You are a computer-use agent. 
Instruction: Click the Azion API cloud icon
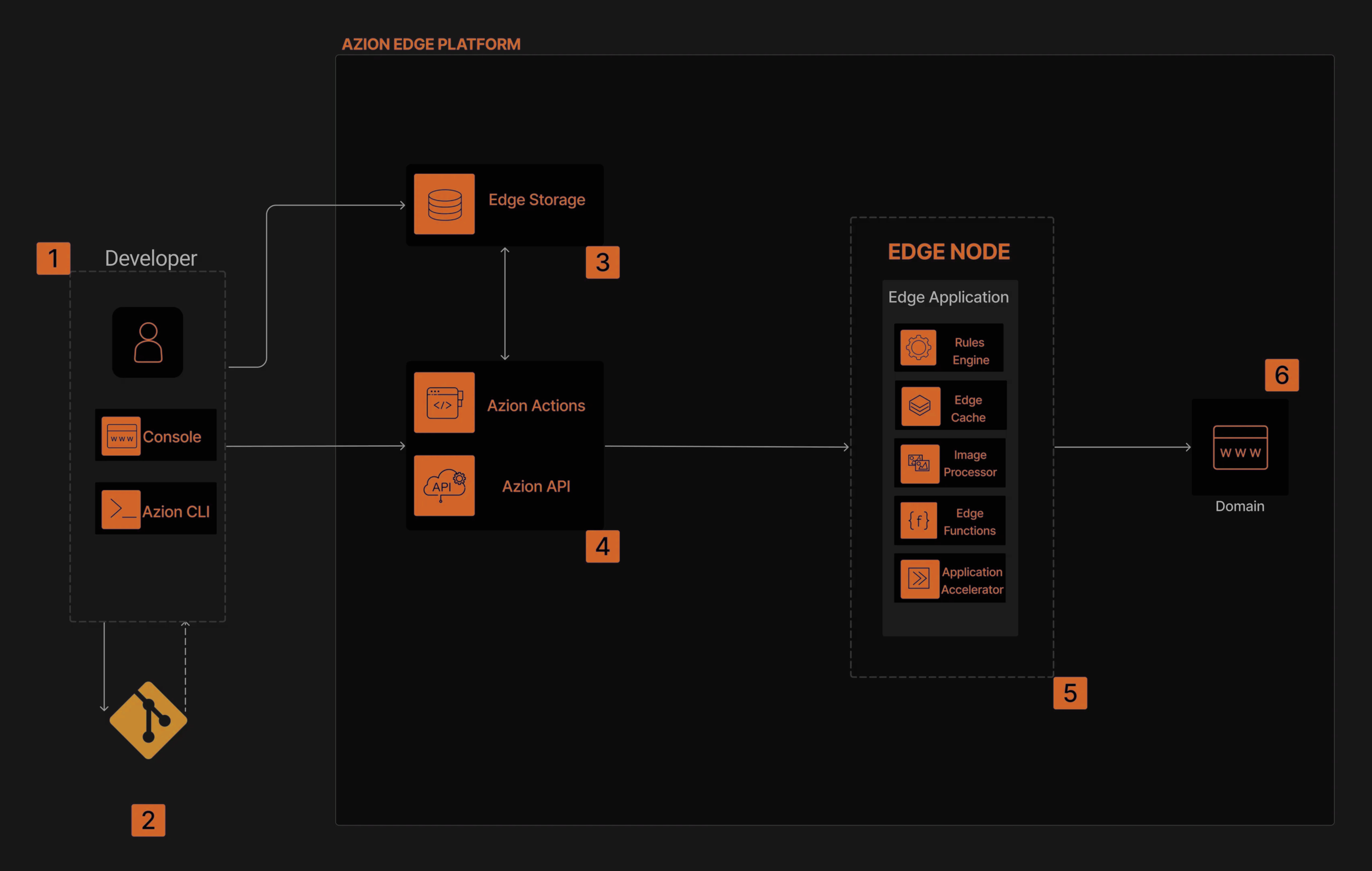pyautogui.click(x=445, y=486)
